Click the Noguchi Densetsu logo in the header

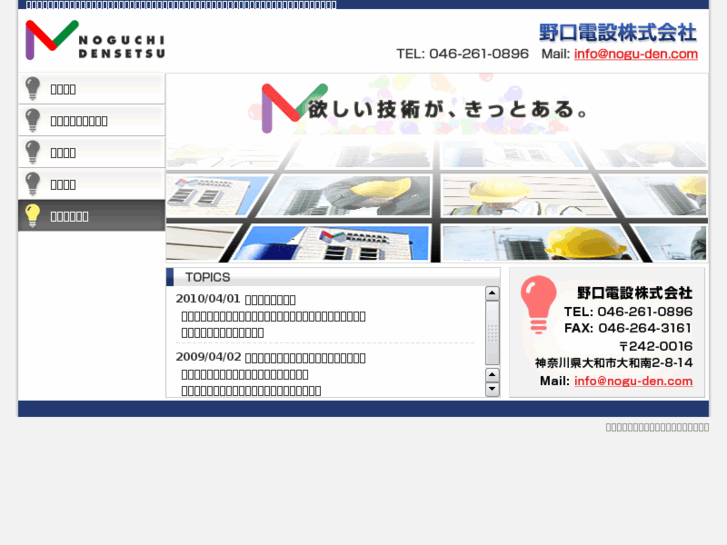pyautogui.click(x=95, y=40)
